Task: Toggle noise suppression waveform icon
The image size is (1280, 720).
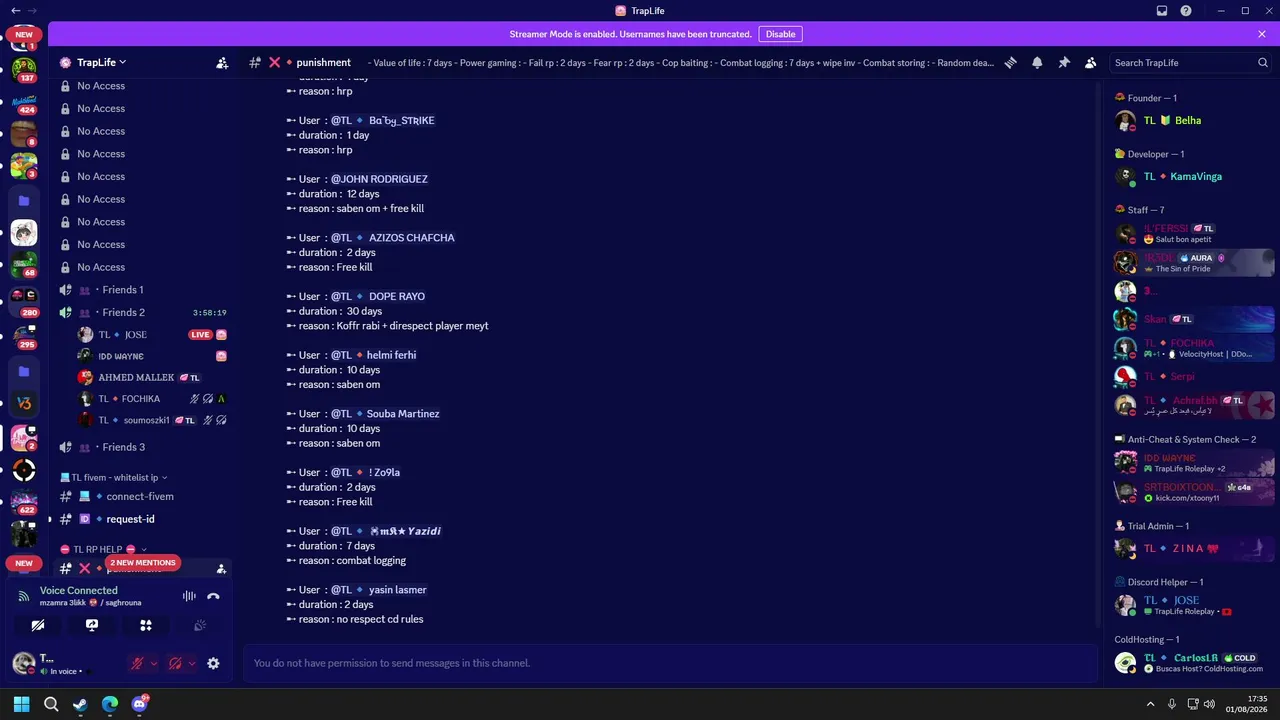Action: click(189, 596)
